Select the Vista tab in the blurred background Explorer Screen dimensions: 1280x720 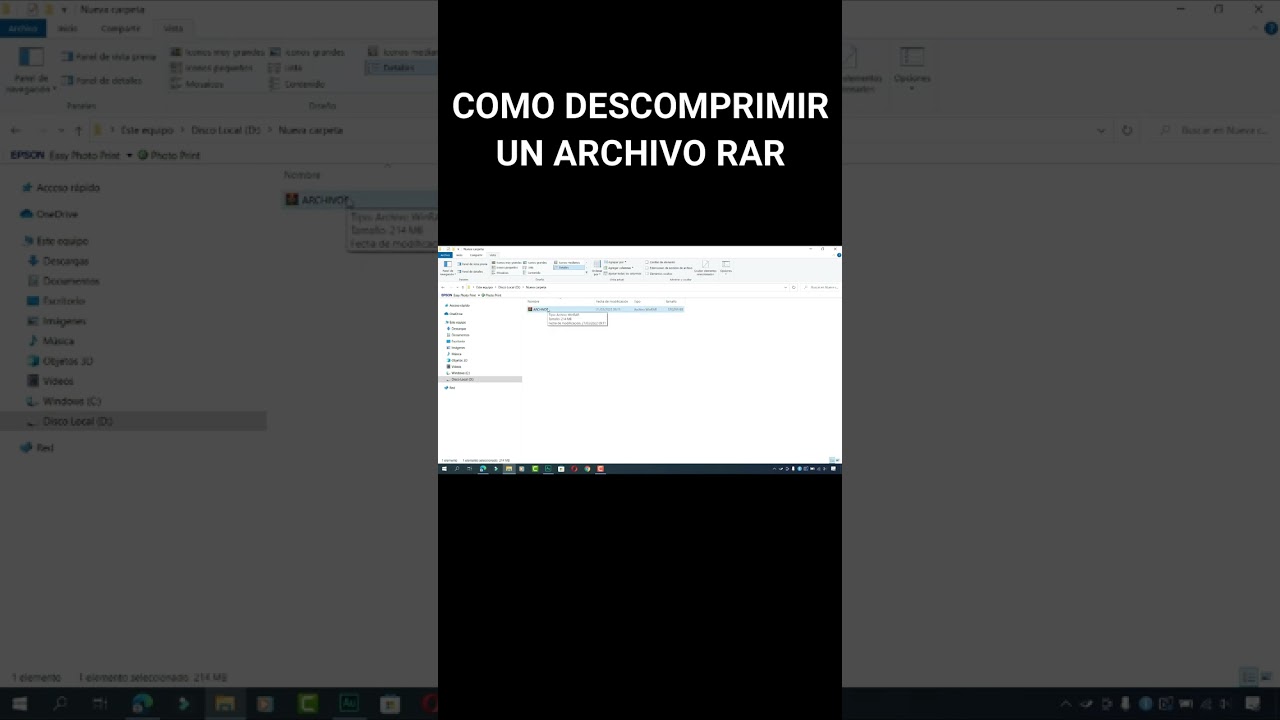173,28
